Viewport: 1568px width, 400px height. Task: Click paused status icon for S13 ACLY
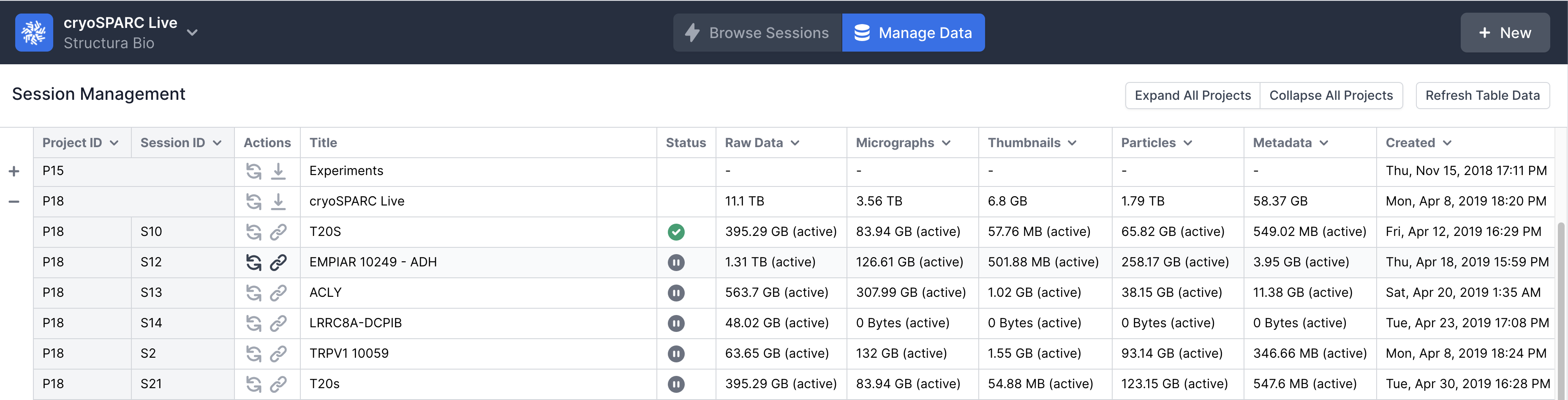[676, 293]
